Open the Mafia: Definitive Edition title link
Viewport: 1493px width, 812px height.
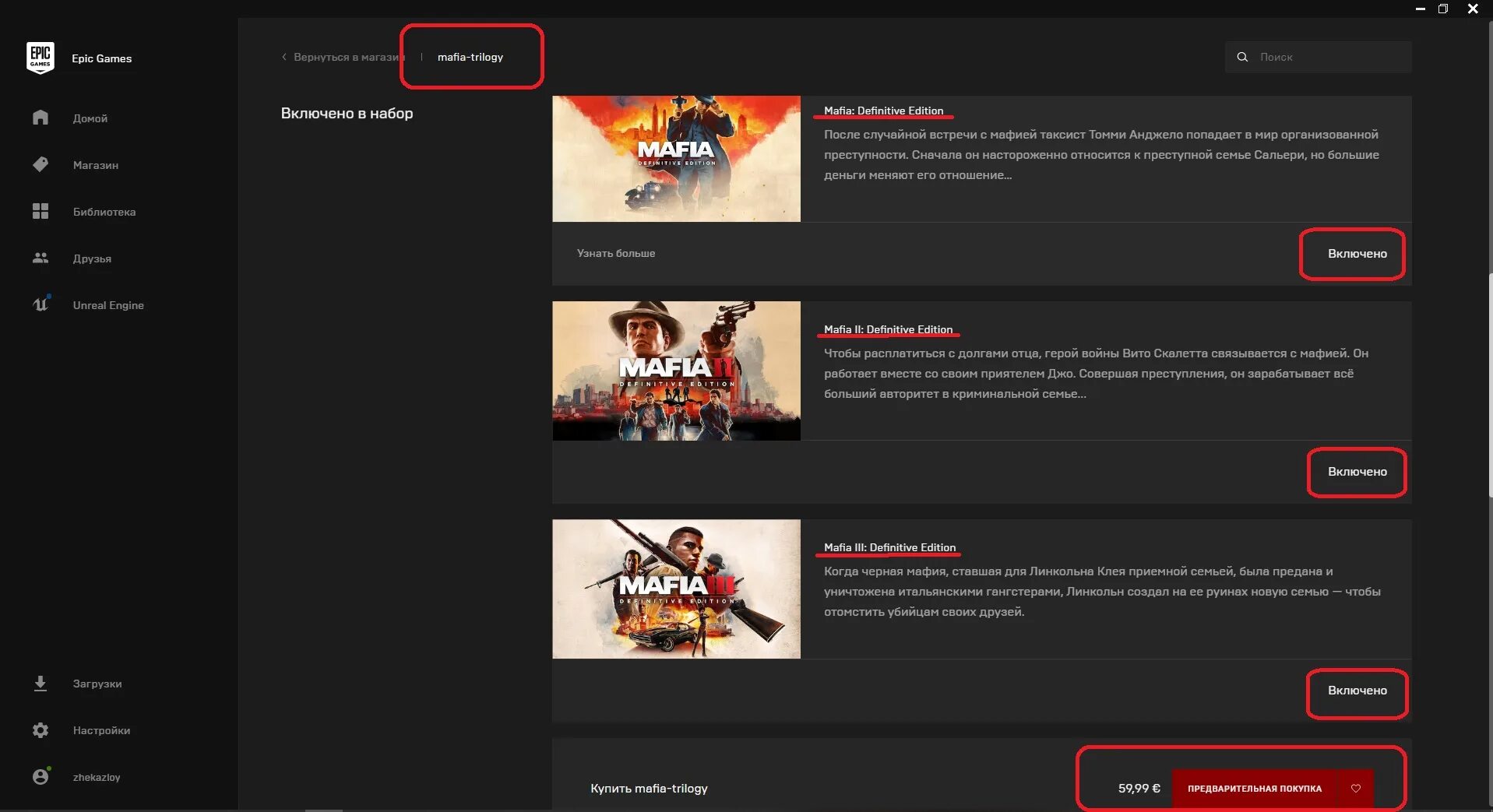click(x=883, y=111)
